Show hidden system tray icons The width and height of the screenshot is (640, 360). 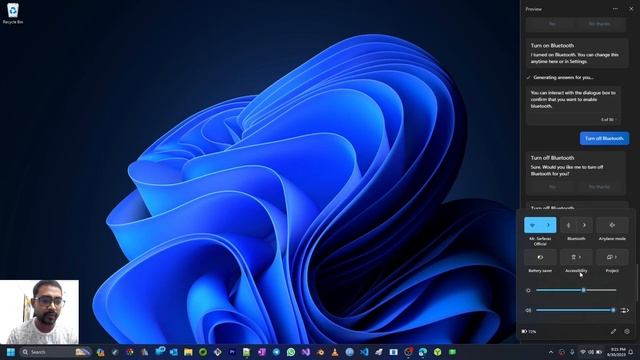click(551, 352)
